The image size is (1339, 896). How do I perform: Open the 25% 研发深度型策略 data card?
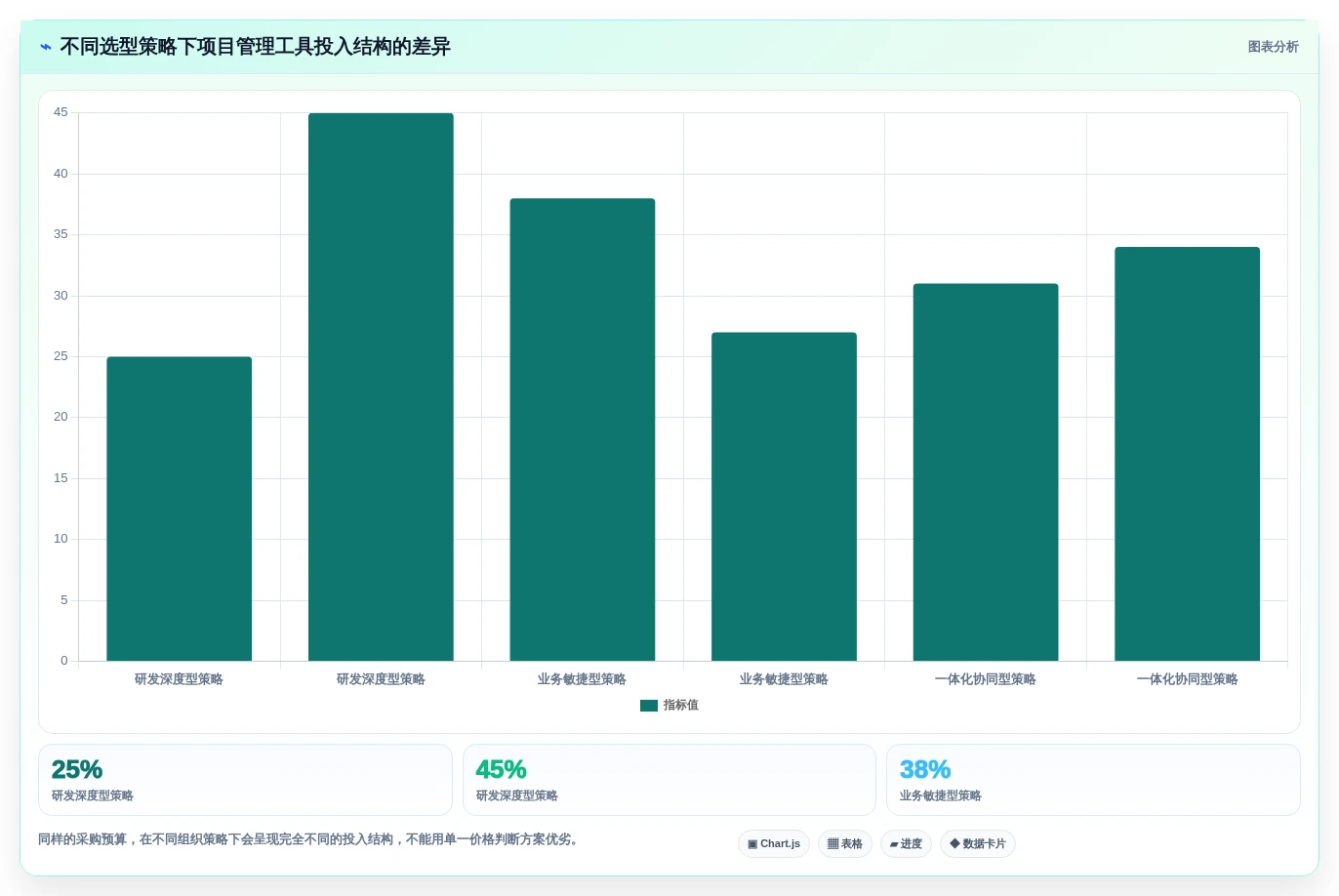pos(245,780)
